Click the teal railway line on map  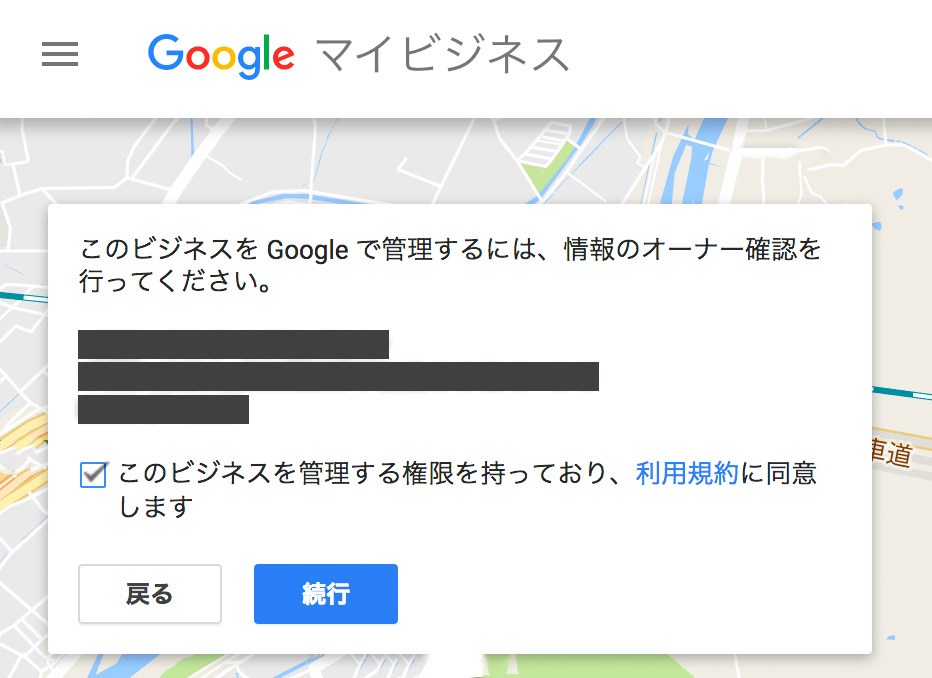pyautogui.click(x=902, y=393)
